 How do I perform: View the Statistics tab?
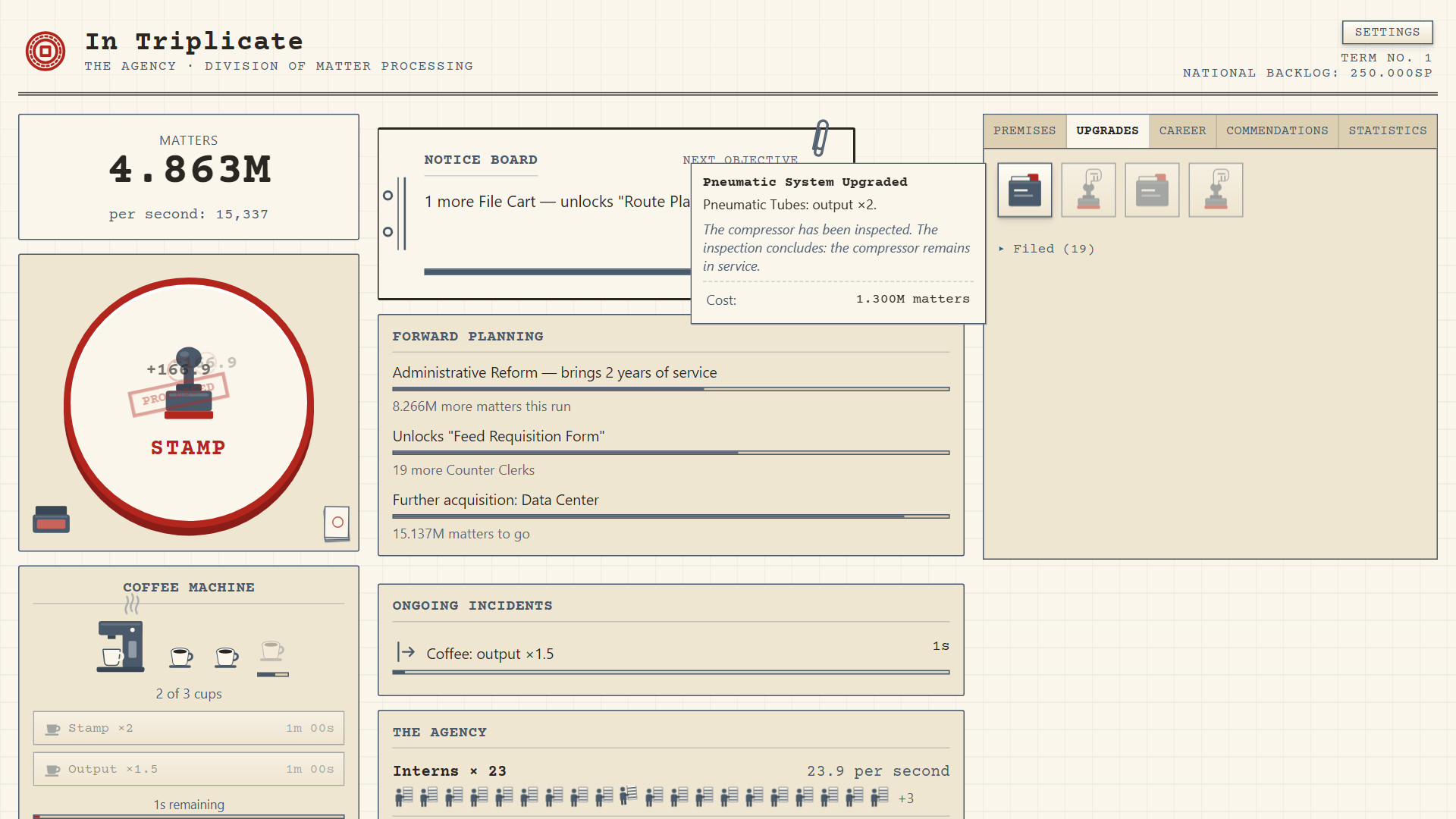(x=1388, y=131)
